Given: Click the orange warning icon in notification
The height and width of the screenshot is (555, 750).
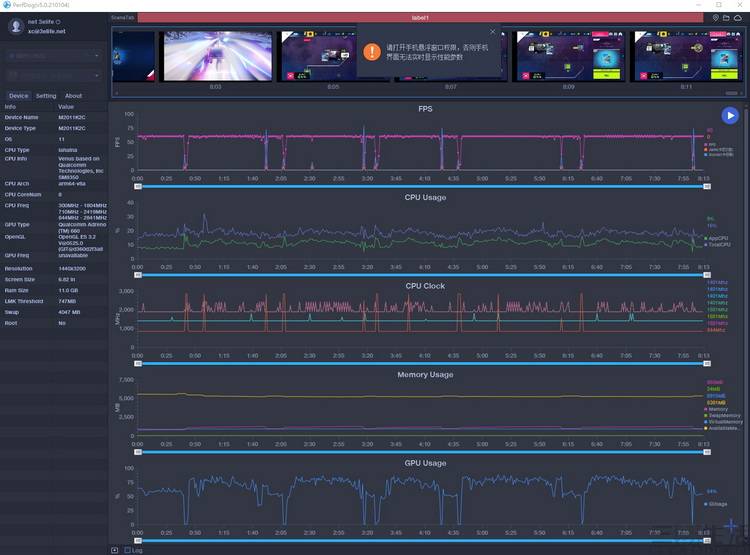Looking at the screenshot, I should 371,51.
